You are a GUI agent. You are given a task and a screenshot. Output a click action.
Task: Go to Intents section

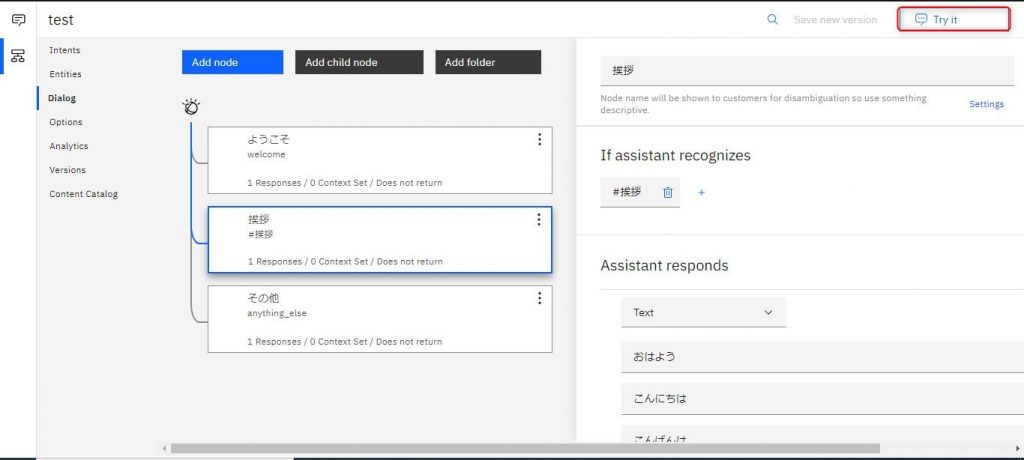[x=65, y=50]
